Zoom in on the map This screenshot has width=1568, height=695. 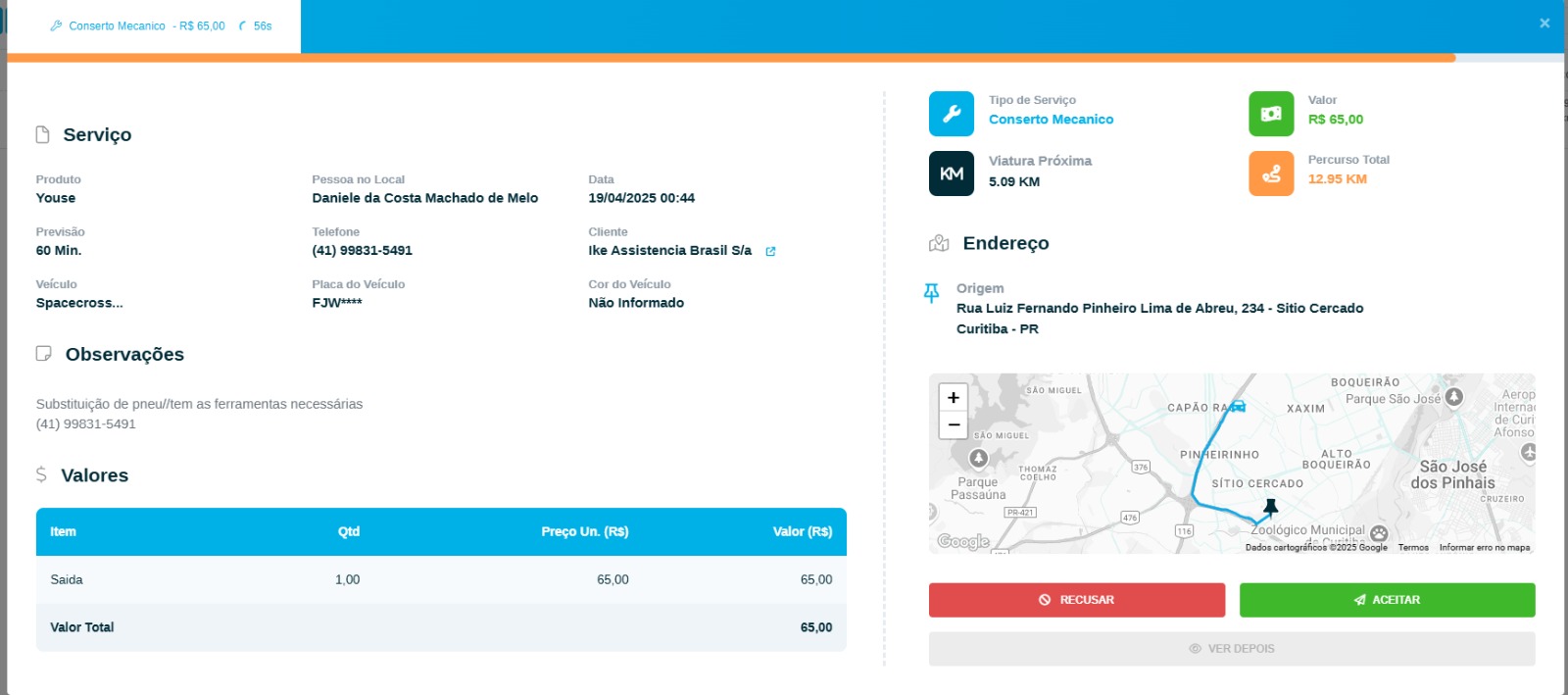[x=954, y=397]
